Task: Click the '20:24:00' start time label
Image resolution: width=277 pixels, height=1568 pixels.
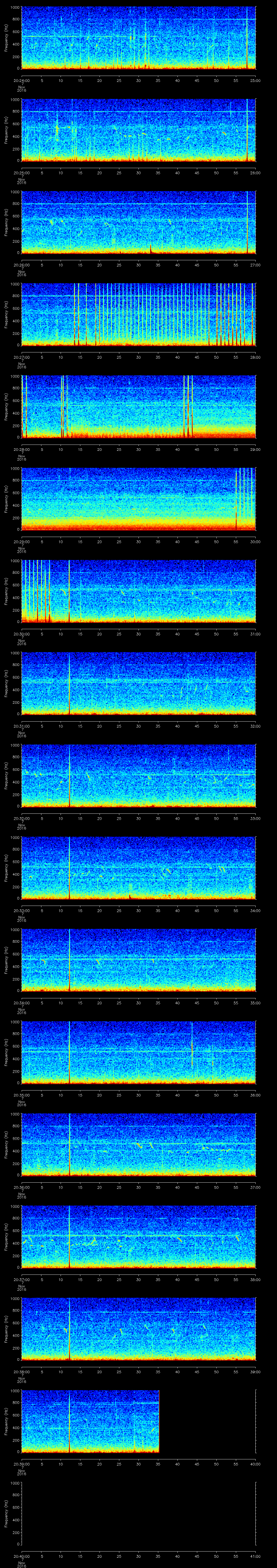Action: 21,80
